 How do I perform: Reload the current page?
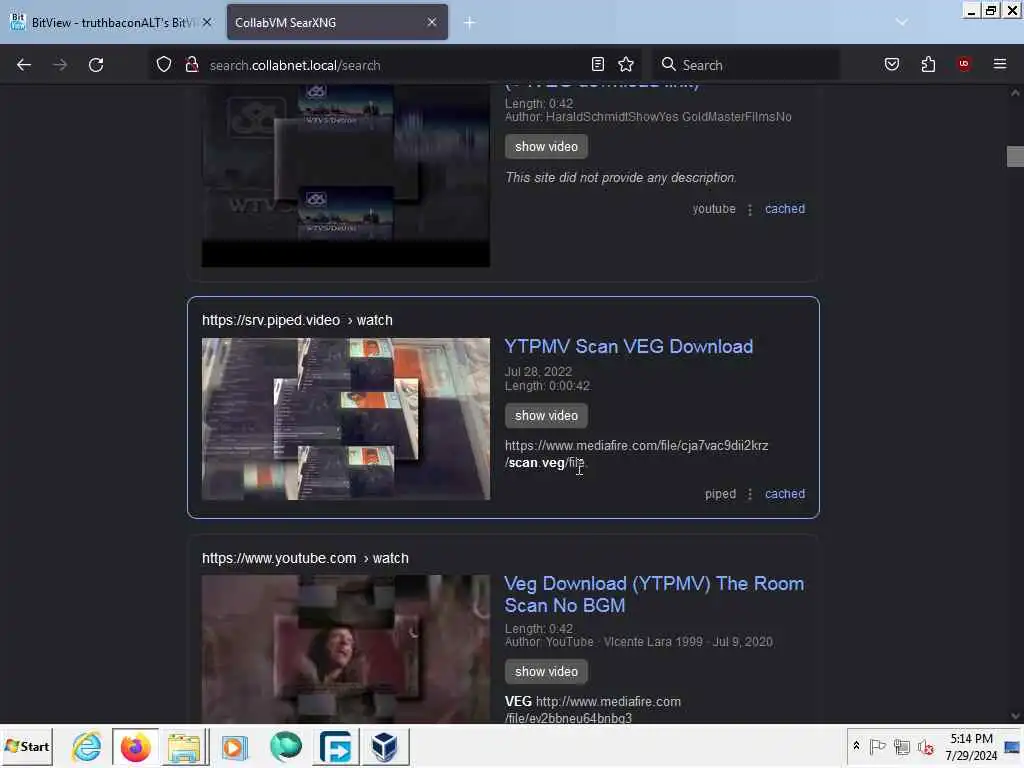pyautogui.click(x=96, y=65)
